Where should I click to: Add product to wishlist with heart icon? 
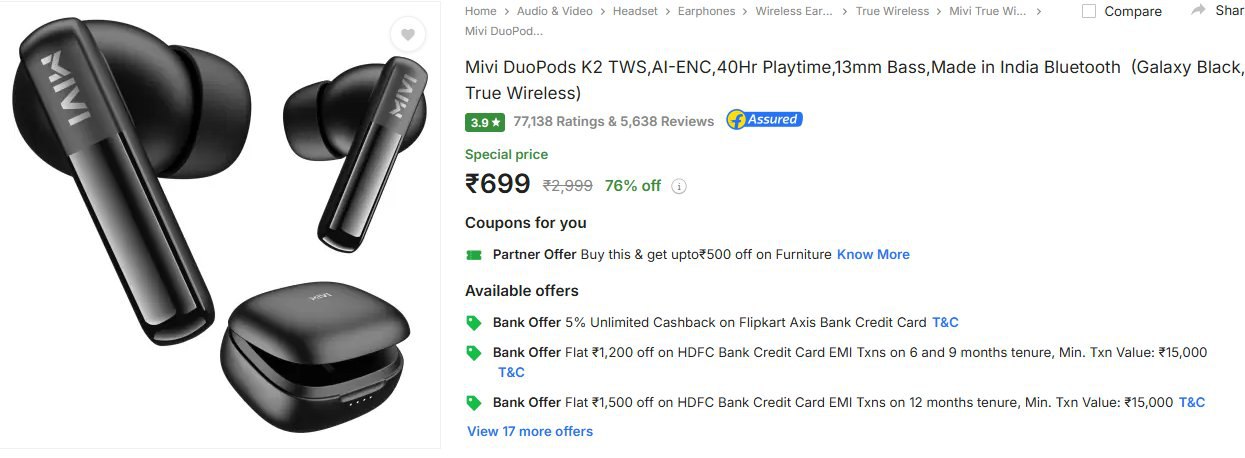407,35
